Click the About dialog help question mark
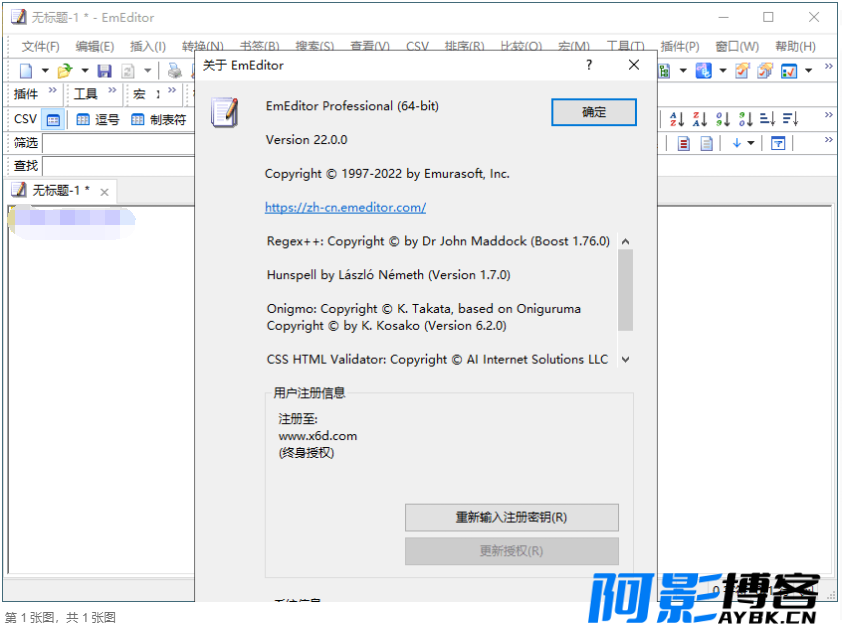 click(589, 65)
